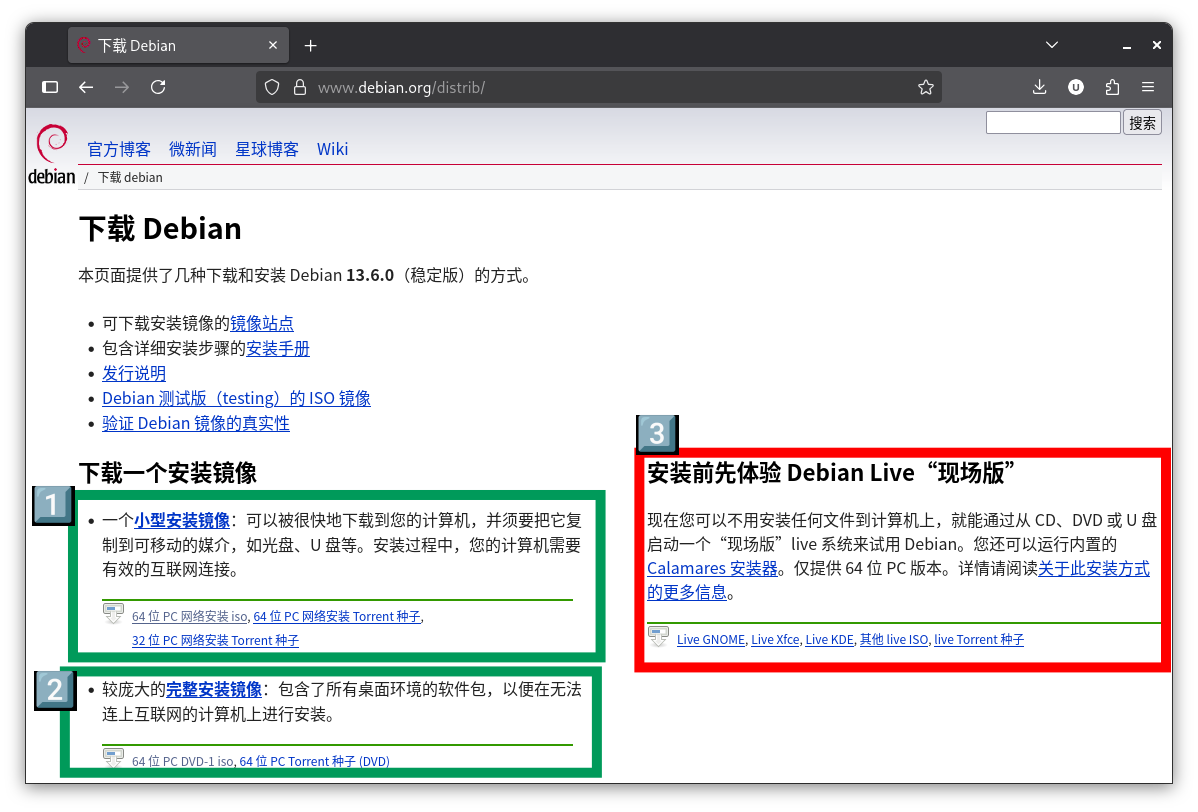Click the version text 13.6.0
The height and width of the screenshot is (812, 1198).
point(370,275)
